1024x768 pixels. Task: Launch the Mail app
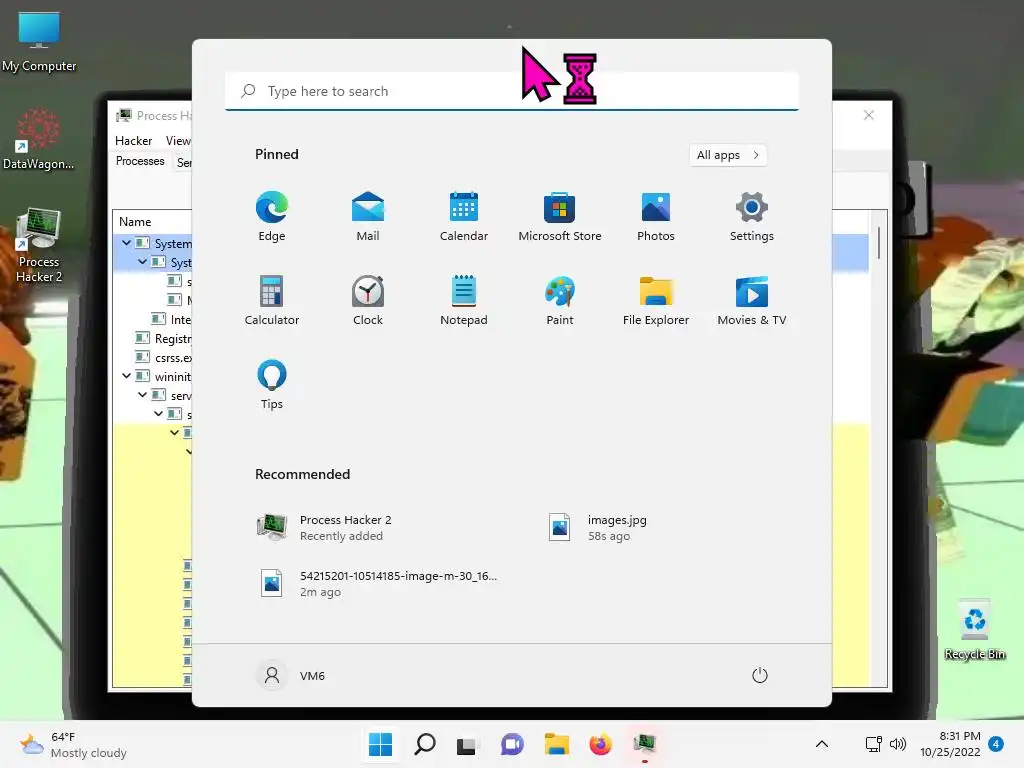tap(368, 217)
